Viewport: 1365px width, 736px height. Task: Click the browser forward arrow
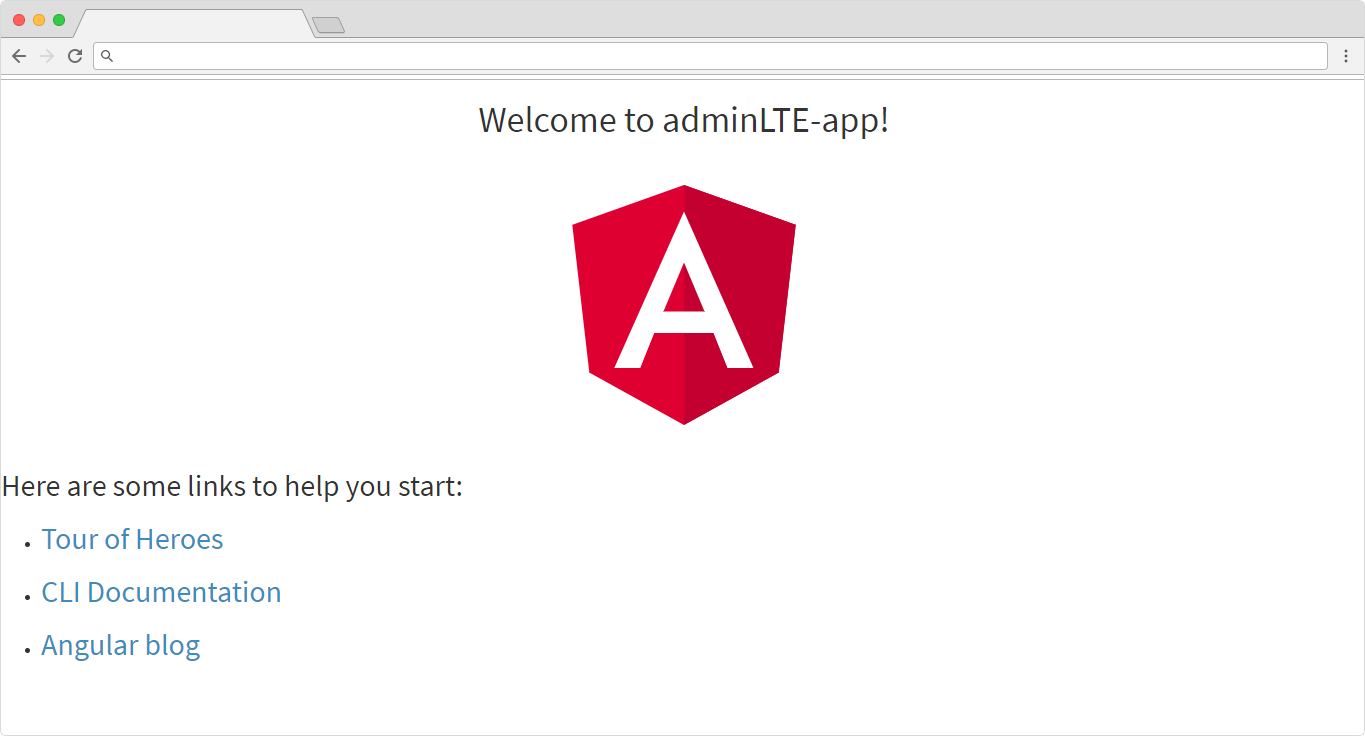pyautogui.click(x=46, y=56)
